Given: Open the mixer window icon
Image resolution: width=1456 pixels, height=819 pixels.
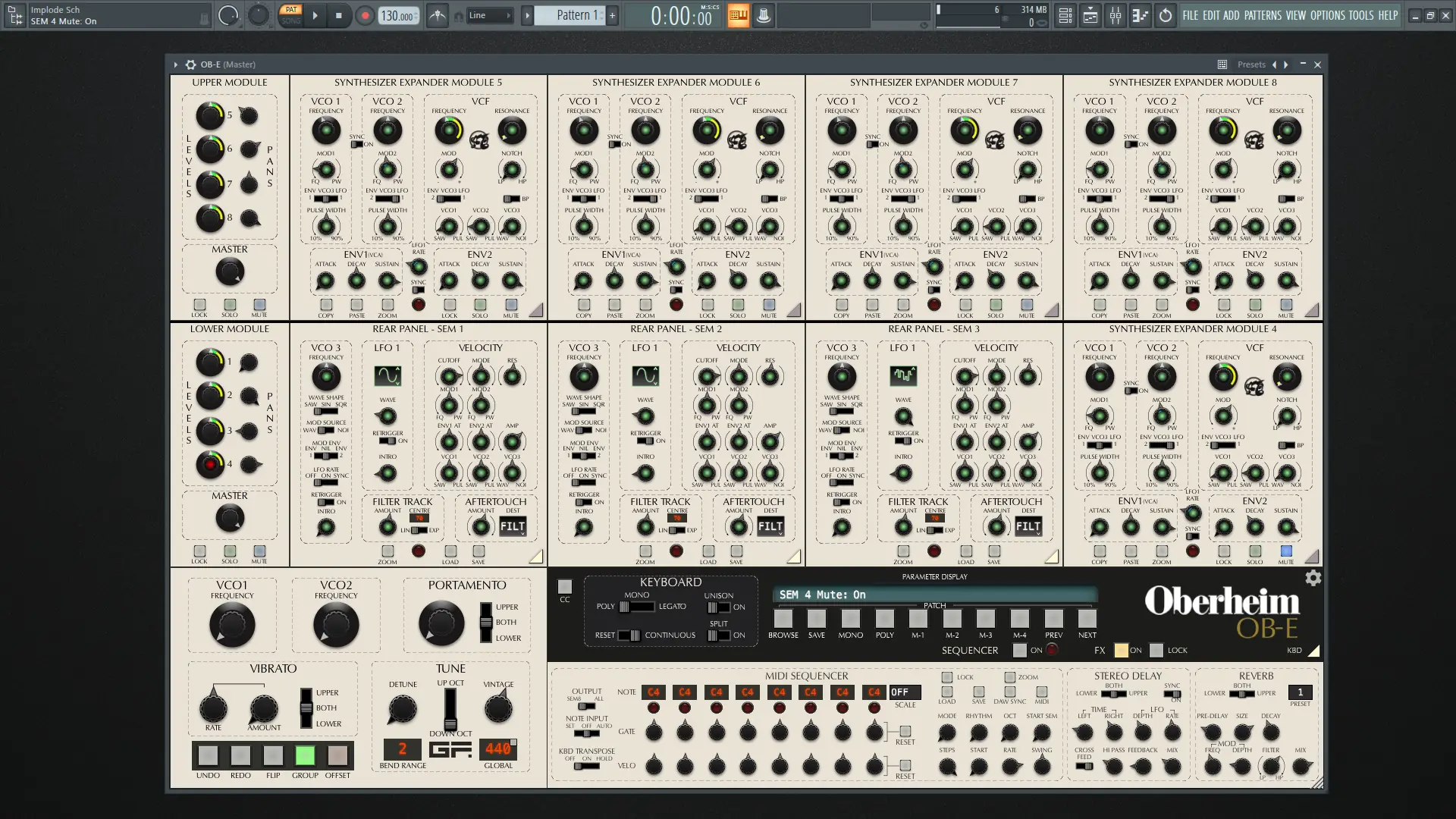Looking at the screenshot, I should pos(1115,15).
